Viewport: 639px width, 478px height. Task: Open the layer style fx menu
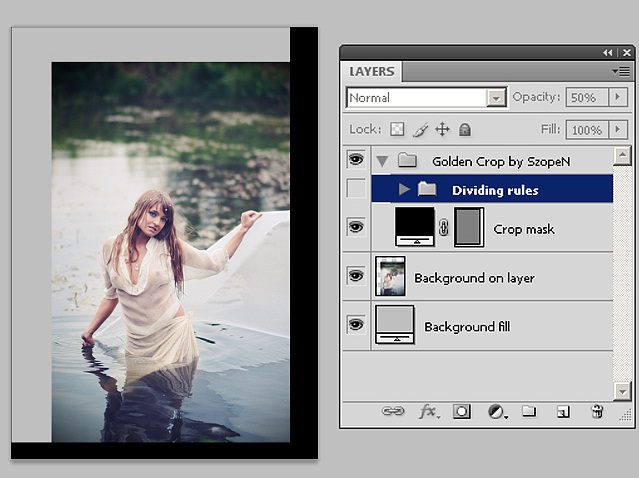(429, 412)
